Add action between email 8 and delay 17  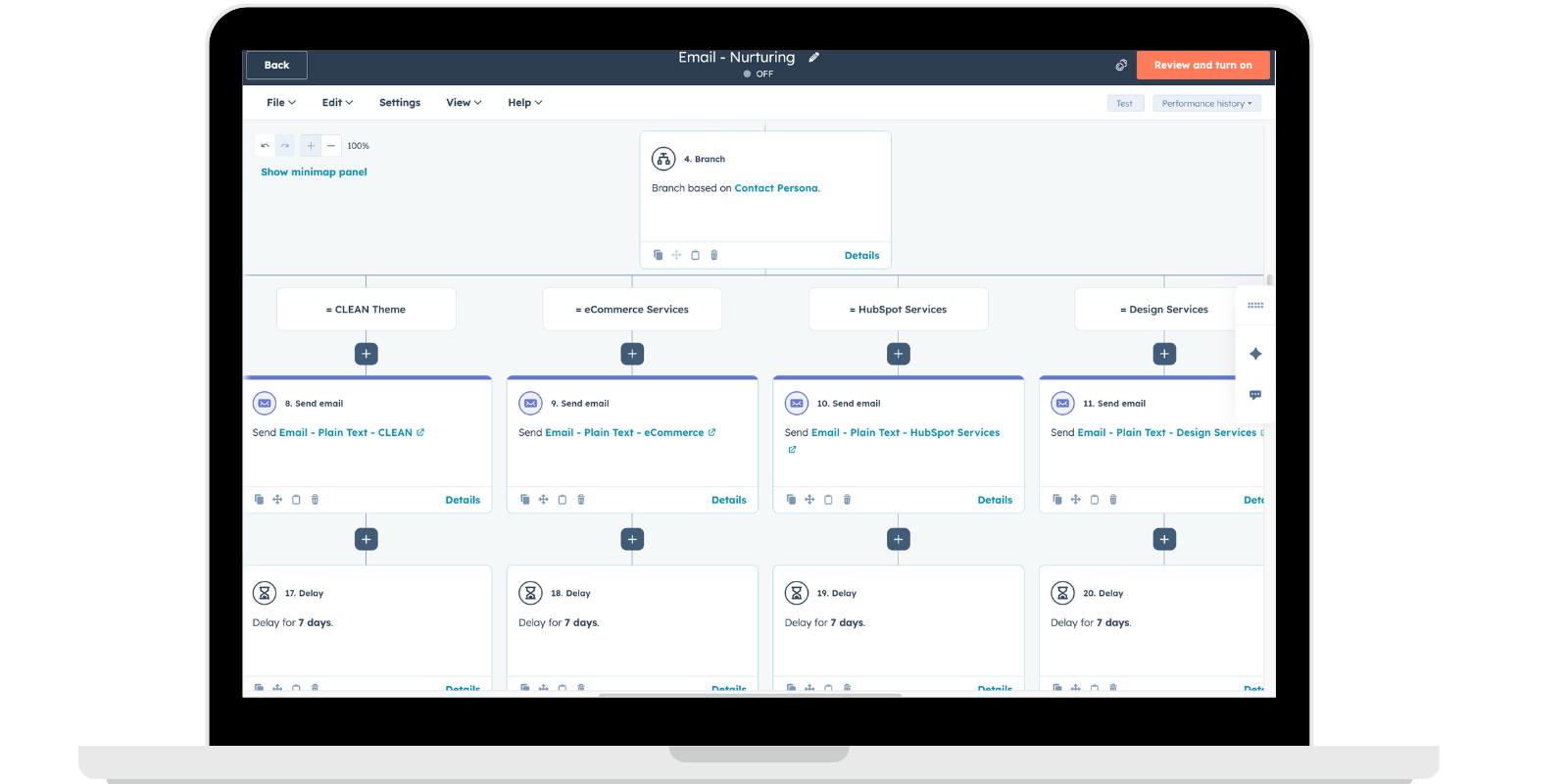coord(367,539)
